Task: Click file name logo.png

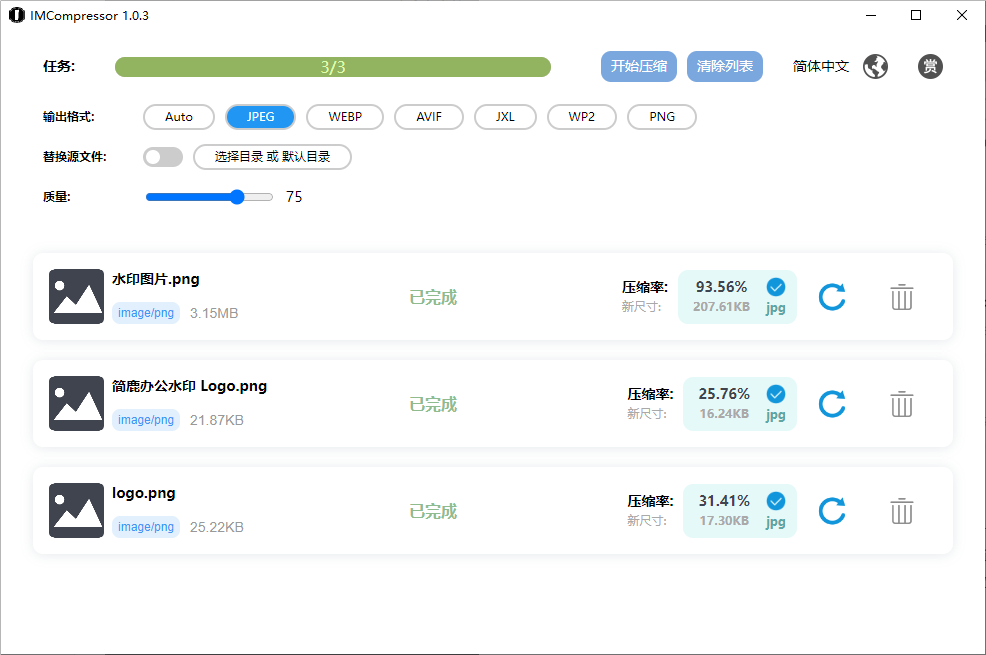Action: pos(144,493)
